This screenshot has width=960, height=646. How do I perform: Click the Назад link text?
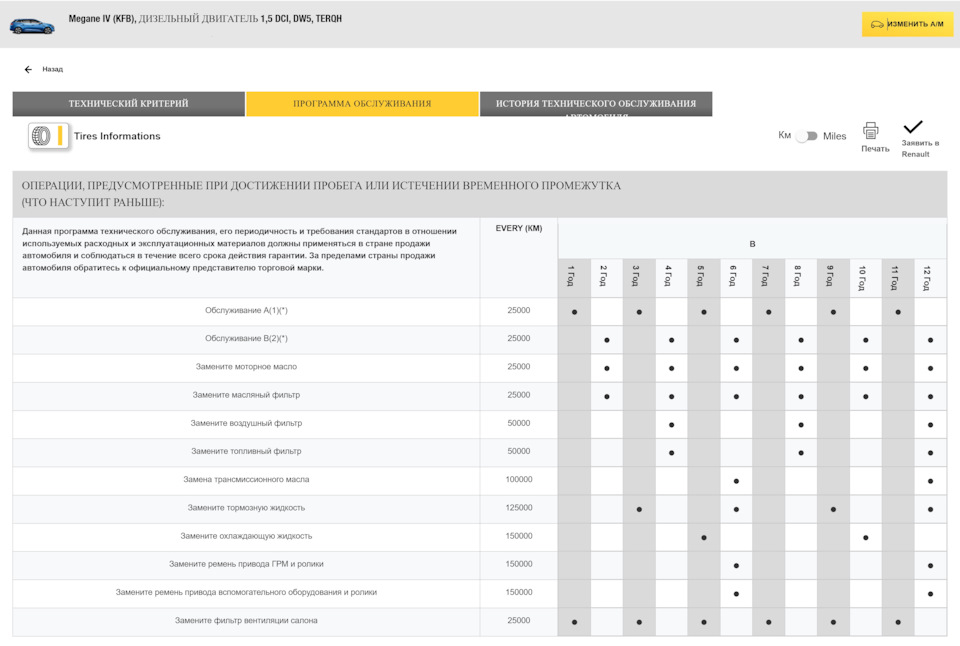pyautogui.click(x=53, y=69)
